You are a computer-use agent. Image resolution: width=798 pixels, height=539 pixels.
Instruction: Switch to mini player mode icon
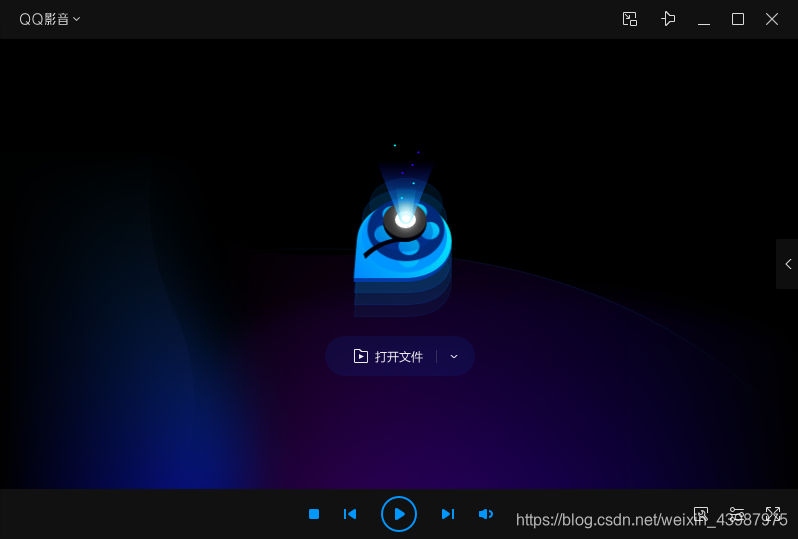click(x=630, y=19)
